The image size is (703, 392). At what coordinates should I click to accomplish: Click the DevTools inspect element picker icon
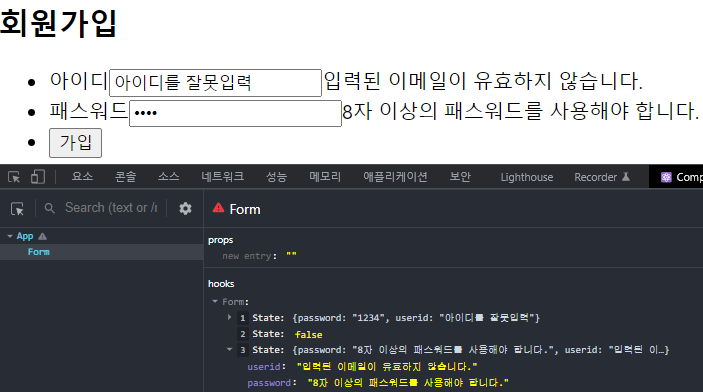point(14,177)
